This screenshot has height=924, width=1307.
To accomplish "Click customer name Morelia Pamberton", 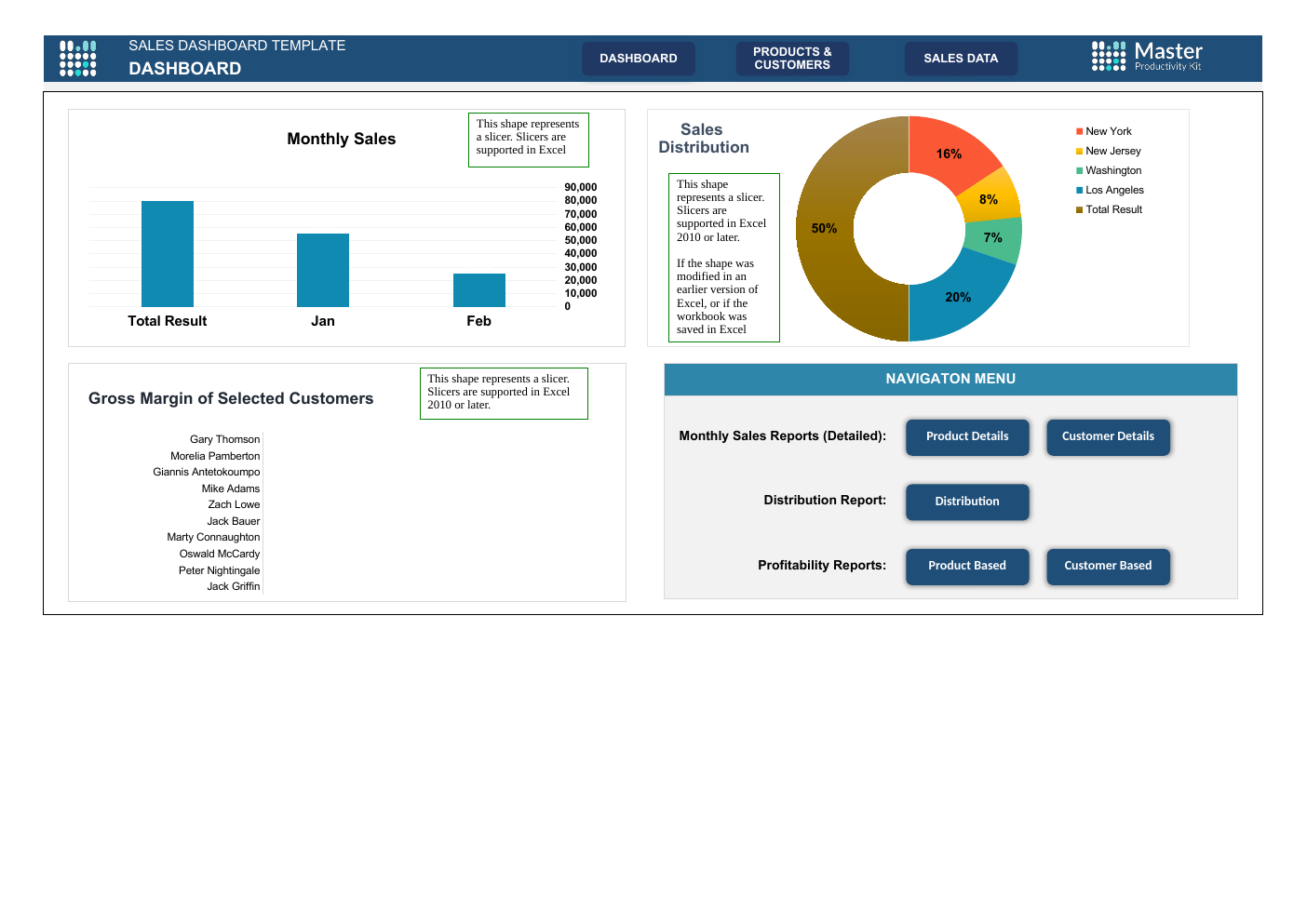I will (x=215, y=456).
